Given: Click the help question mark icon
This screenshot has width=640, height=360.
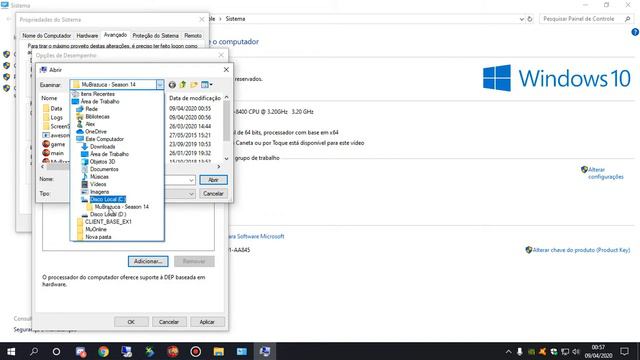Looking at the screenshot, I should 635,32.
